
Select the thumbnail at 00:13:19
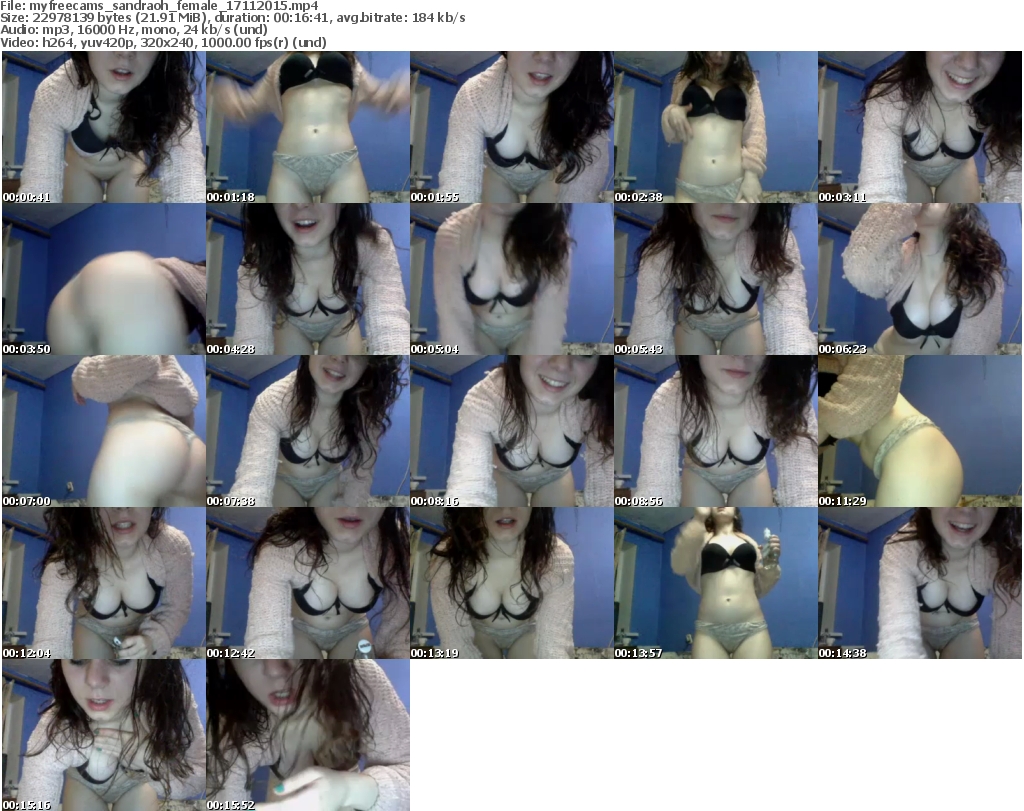point(511,583)
